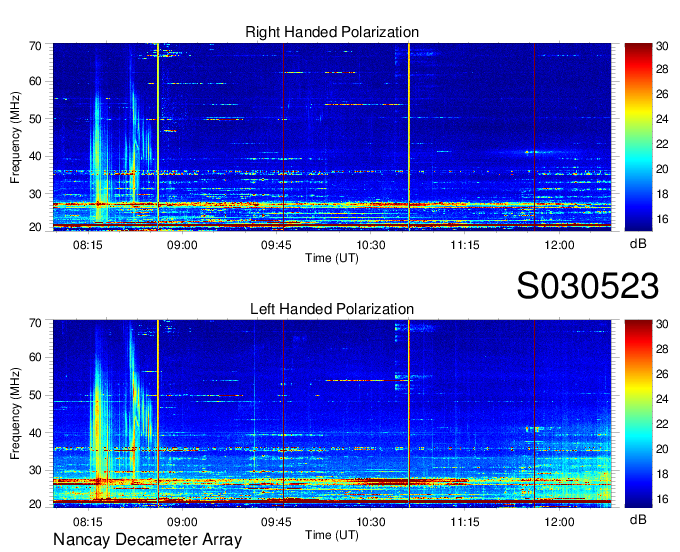This screenshot has width=680, height=552.
Task: Click the dark red vertical line near 11:48 in bottom spectrogram
Action: [534, 414]
